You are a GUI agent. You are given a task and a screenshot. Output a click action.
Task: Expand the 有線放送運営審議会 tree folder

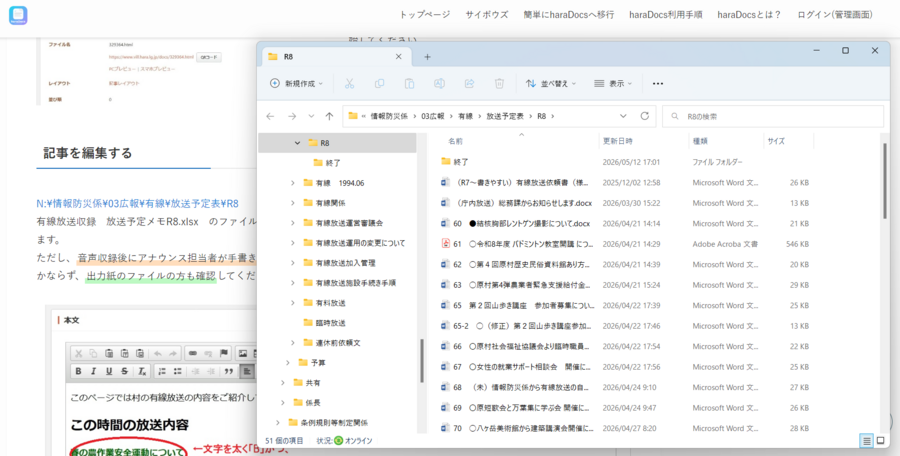point(293,223)
